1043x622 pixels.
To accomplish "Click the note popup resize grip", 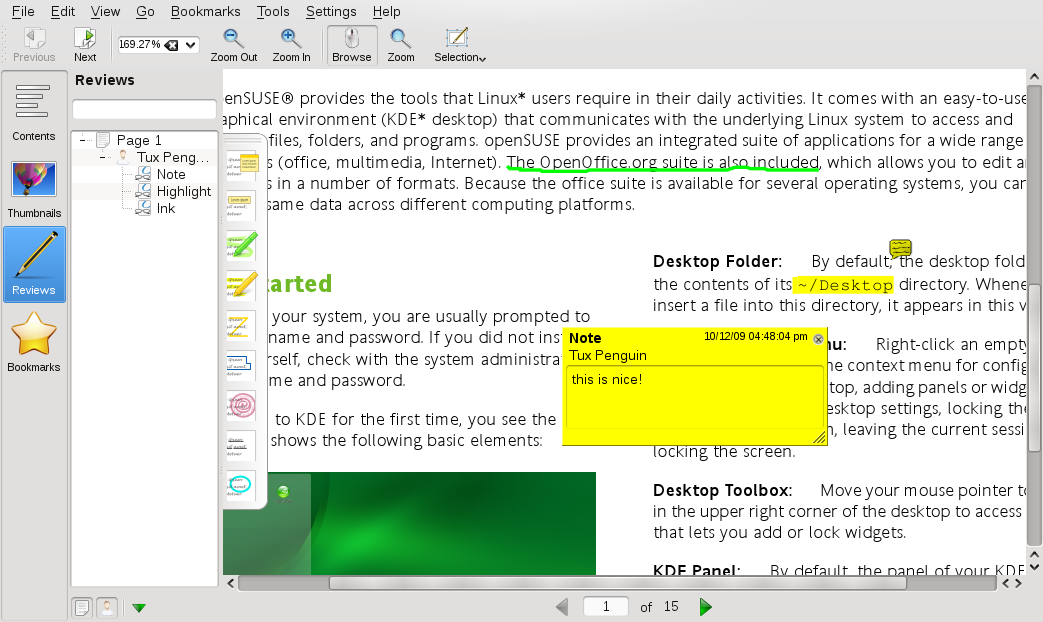I will click(x=820, y=437).
